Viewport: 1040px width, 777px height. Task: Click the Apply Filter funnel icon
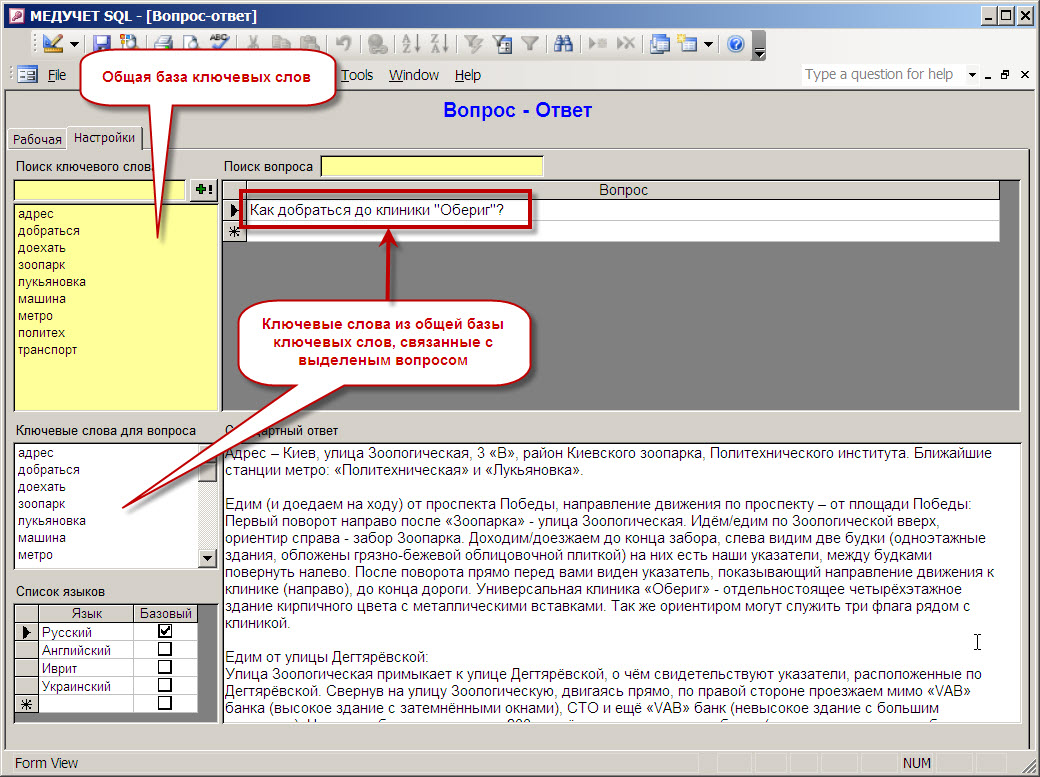click(x=529, y=44)
